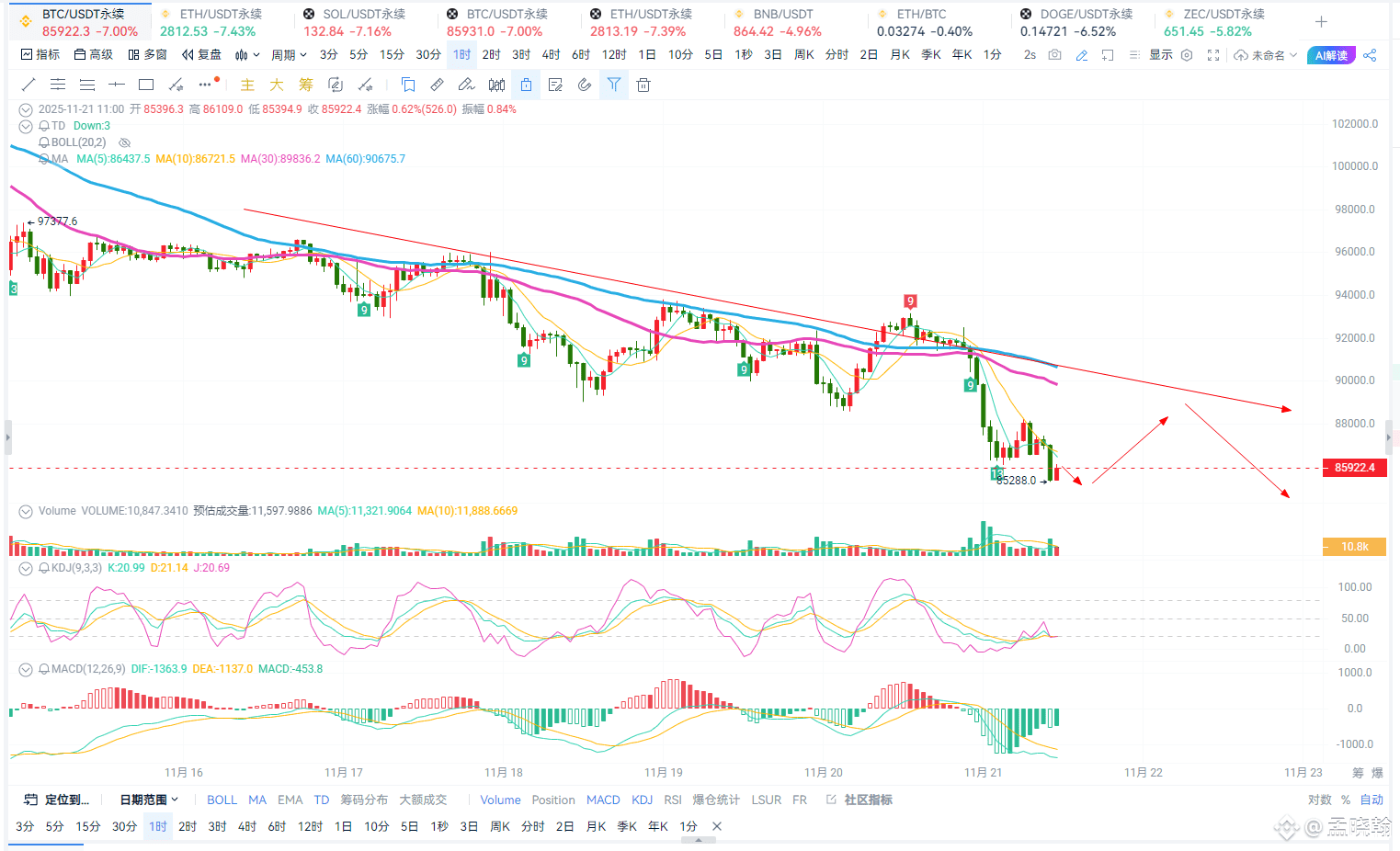Collapse the KDJ indicator panel

(25, 568)
